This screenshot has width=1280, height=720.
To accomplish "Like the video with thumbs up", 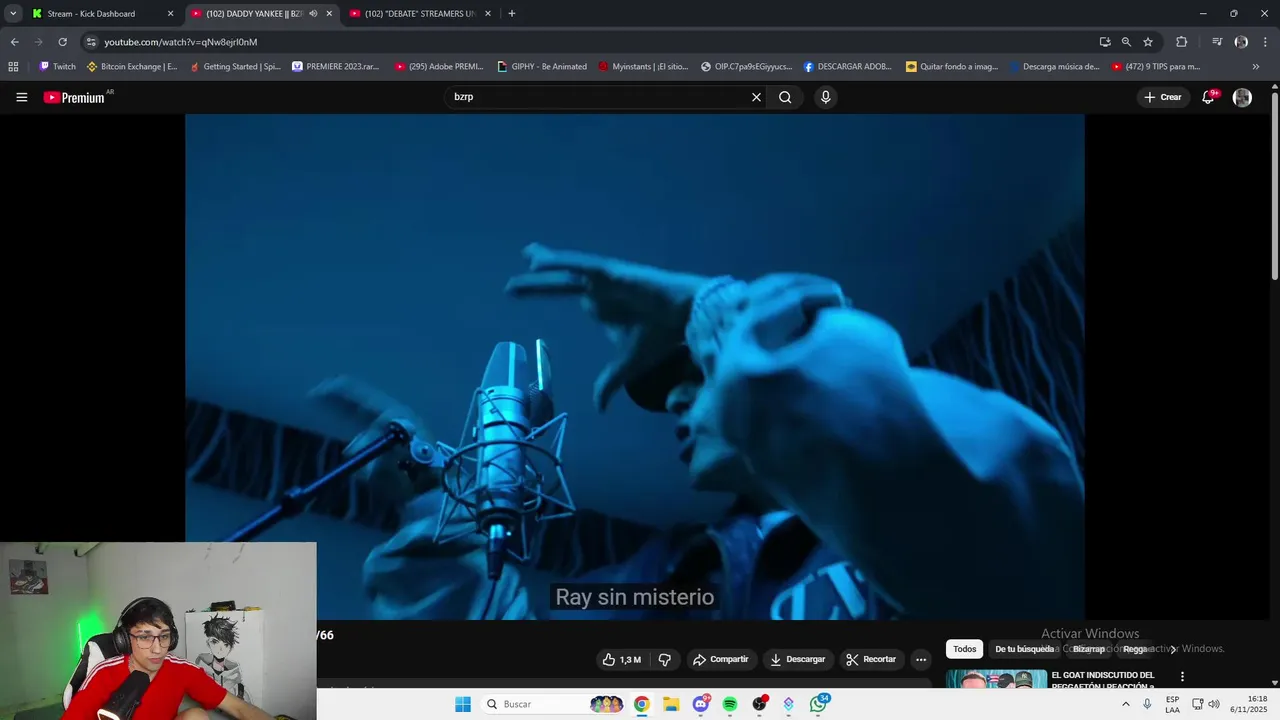I will [x=621, y=659].
